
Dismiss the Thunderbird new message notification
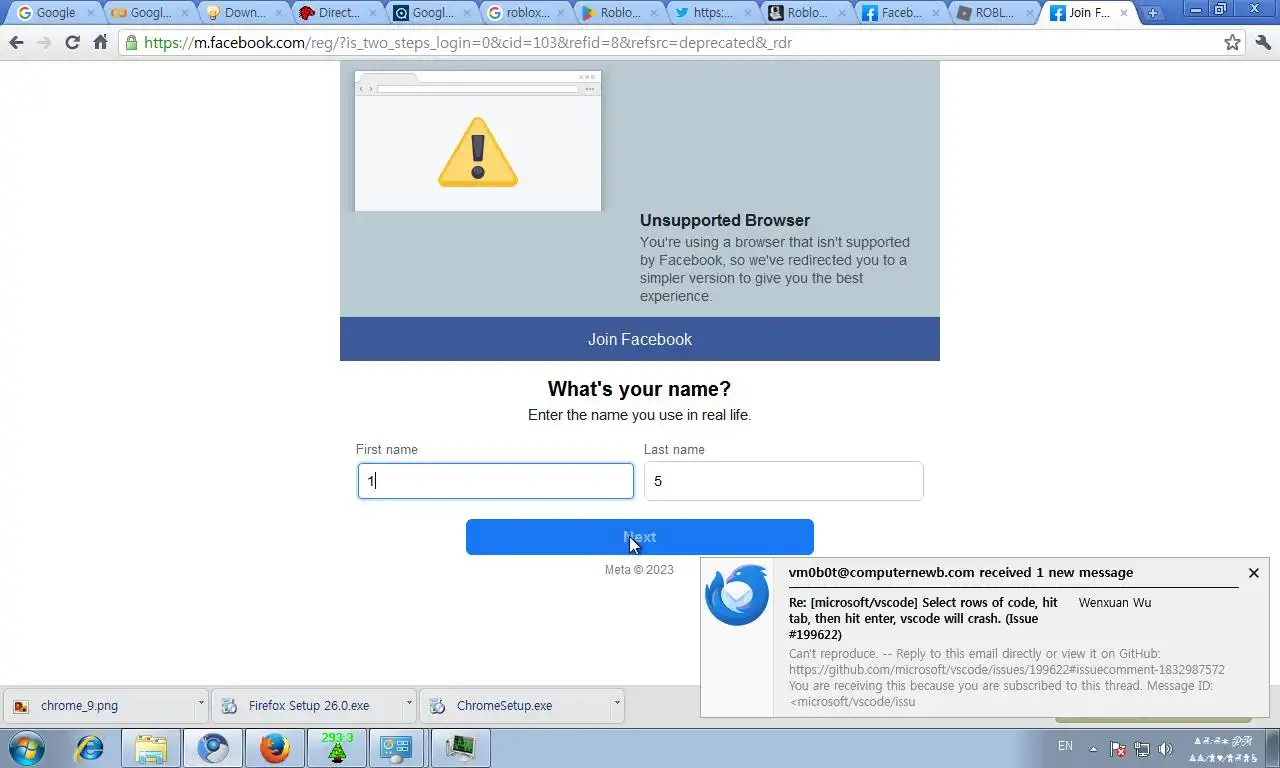pyautogui.click(x=1253, y=573)
